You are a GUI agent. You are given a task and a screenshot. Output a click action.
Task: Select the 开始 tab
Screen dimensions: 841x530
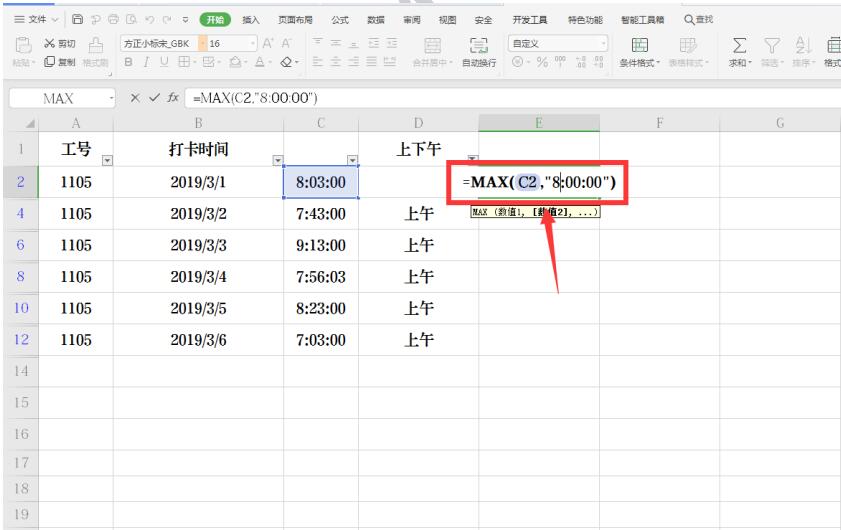(215, 20)
